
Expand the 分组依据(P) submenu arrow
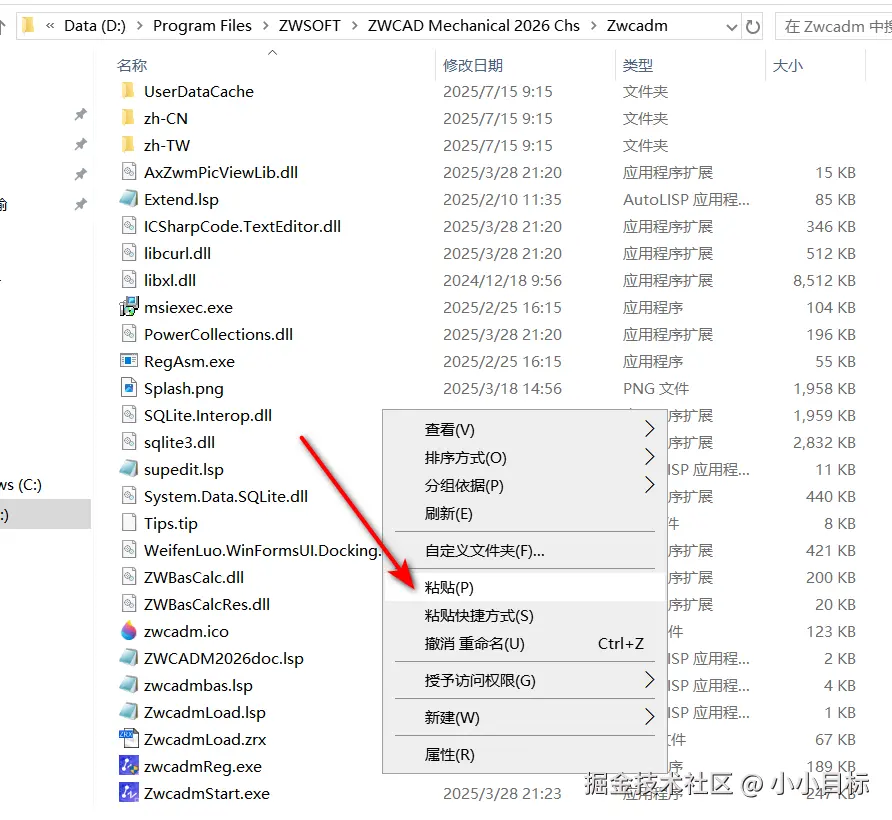coord(650,485)
